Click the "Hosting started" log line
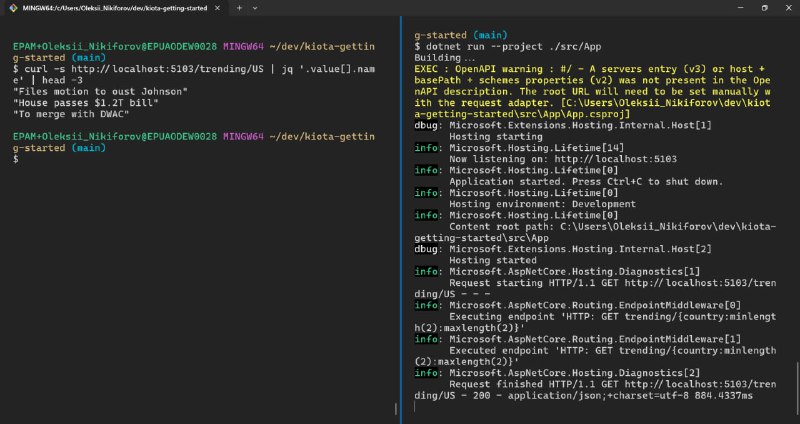Screen dimensions: 800x424 point(492,260)
